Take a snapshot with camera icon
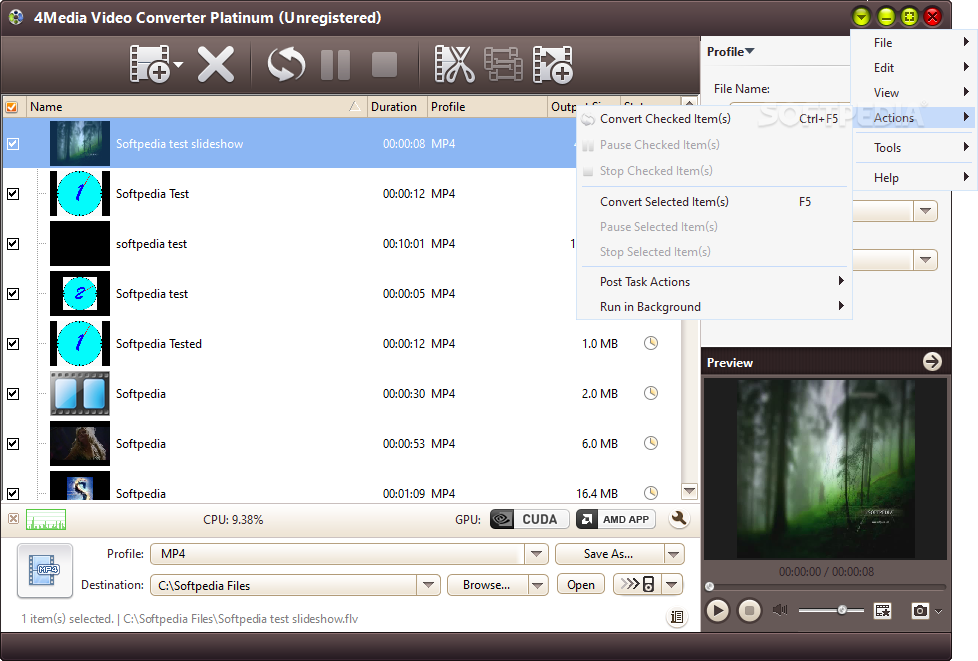This screenshot has width=978, height=661. [920, 610]
